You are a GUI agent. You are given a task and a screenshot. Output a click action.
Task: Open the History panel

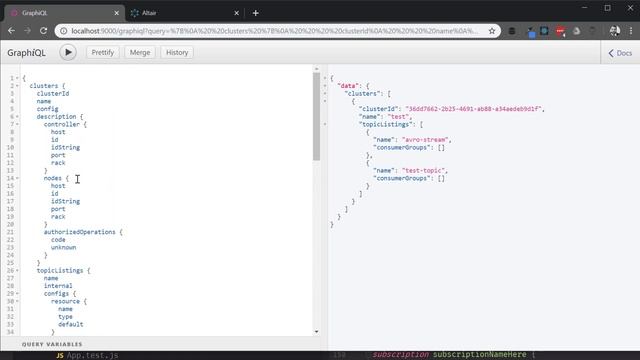[177, 52]
